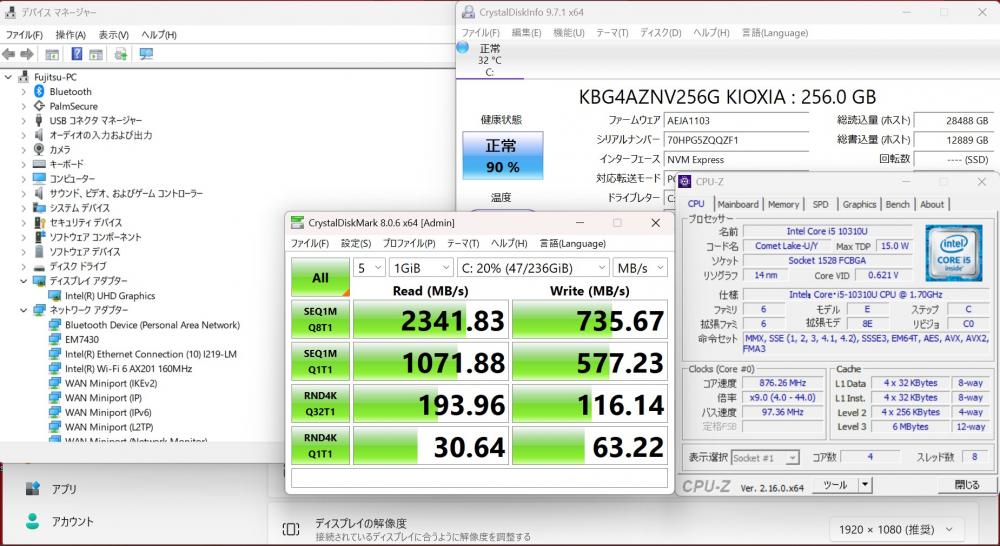Screen dimensions: 1000x546
Task: Switch to the Mainboard tab in CPU-Z
Action: [738, 204]
